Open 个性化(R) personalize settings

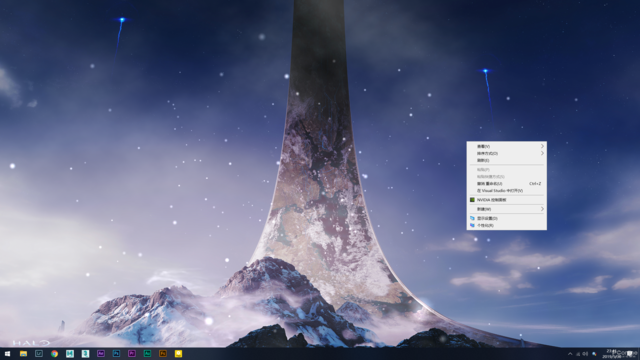[x=507, y=225]
